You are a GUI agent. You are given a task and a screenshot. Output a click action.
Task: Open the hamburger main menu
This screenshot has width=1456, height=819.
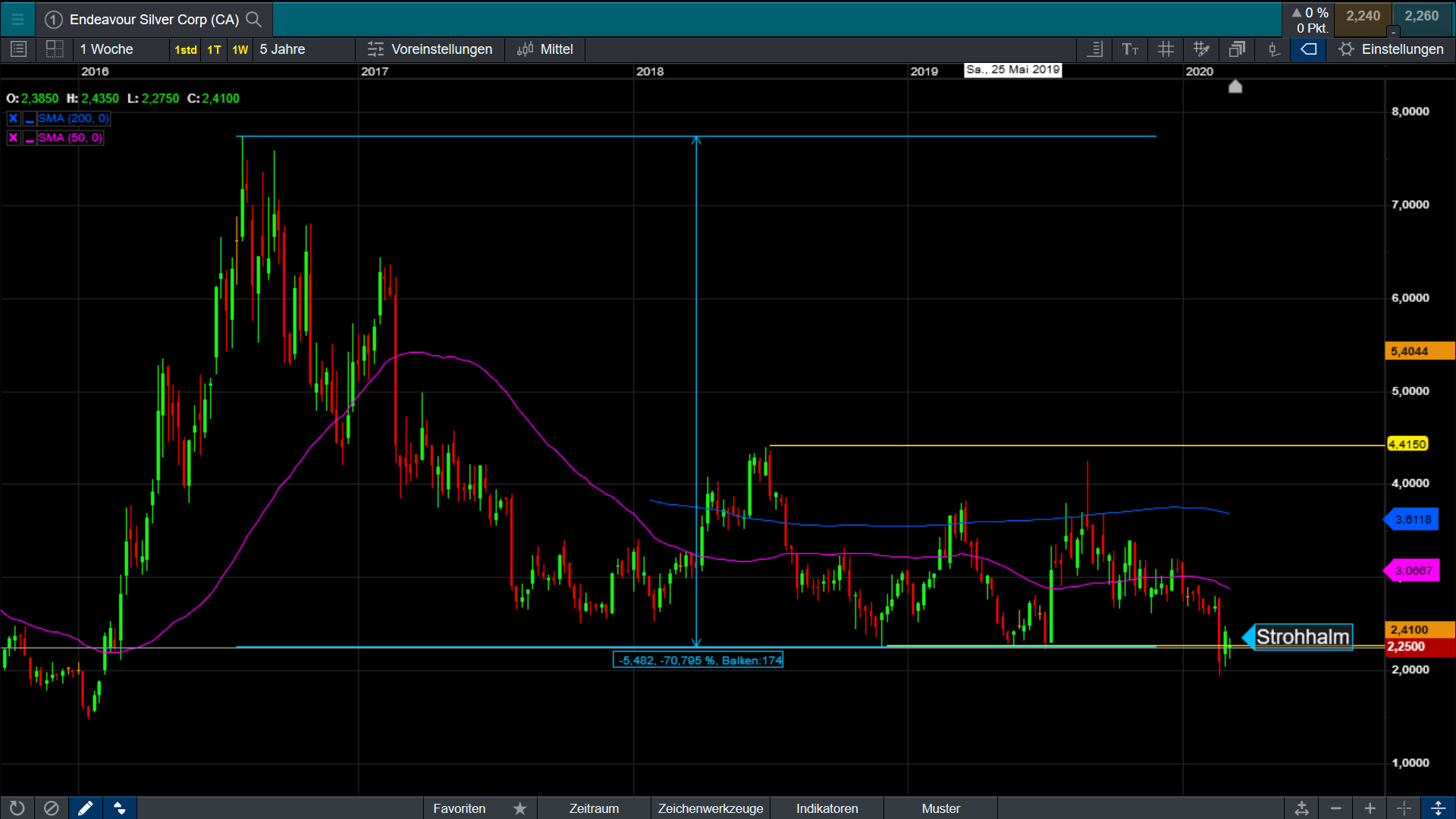point(17,19)
